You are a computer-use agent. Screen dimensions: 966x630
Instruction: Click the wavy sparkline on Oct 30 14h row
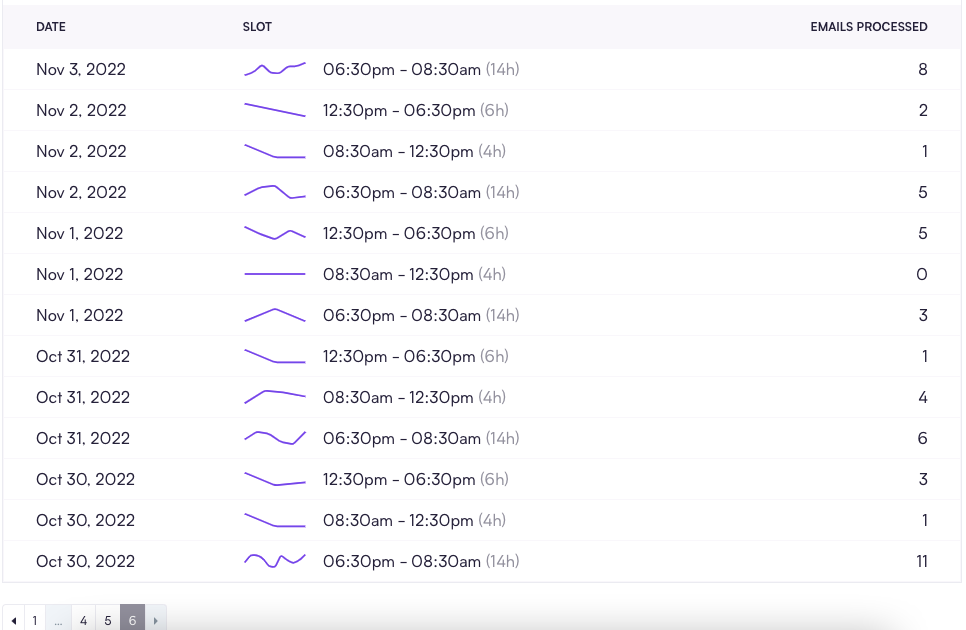(275, 561)
